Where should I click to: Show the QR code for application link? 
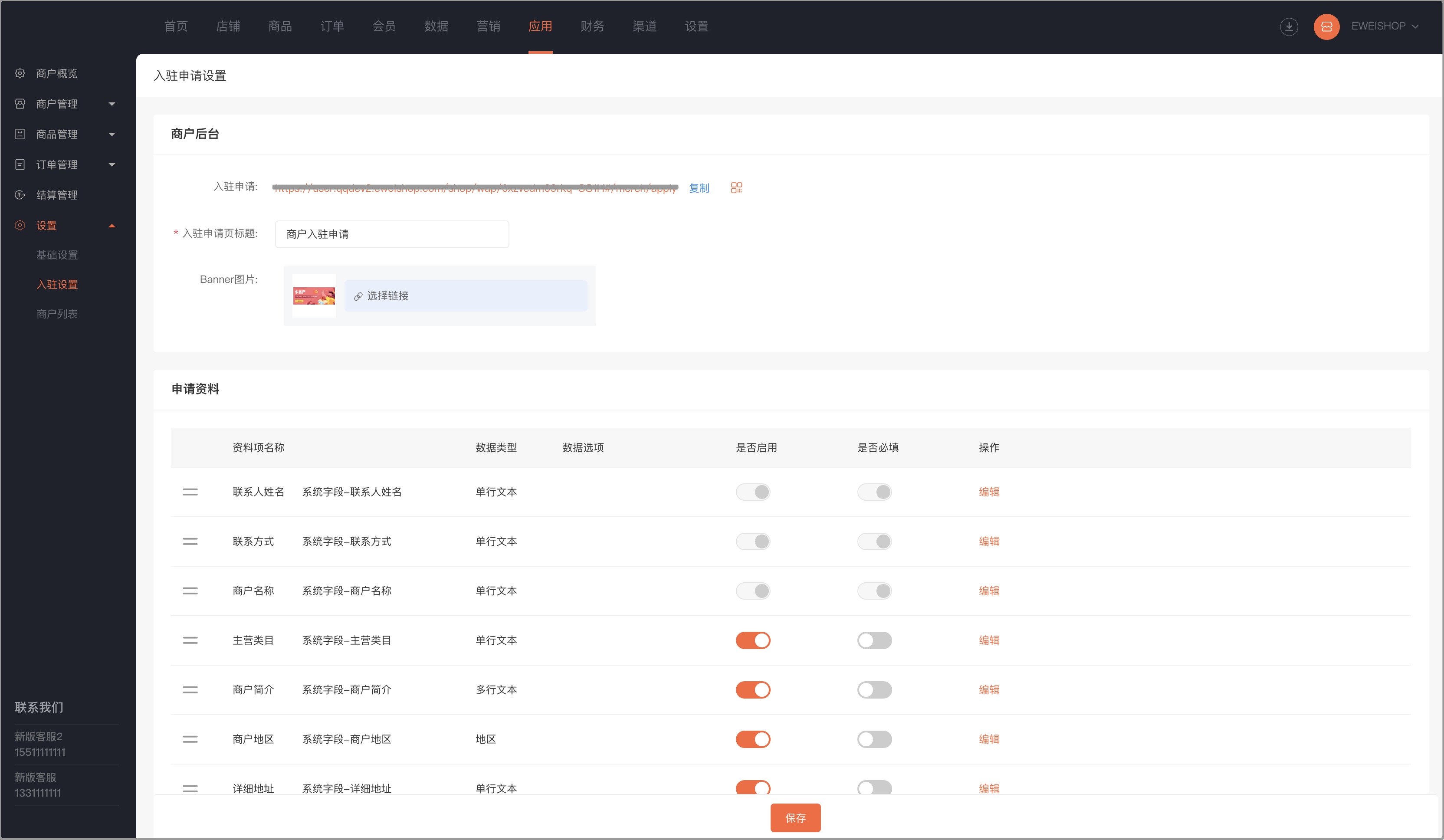[736, 187]
